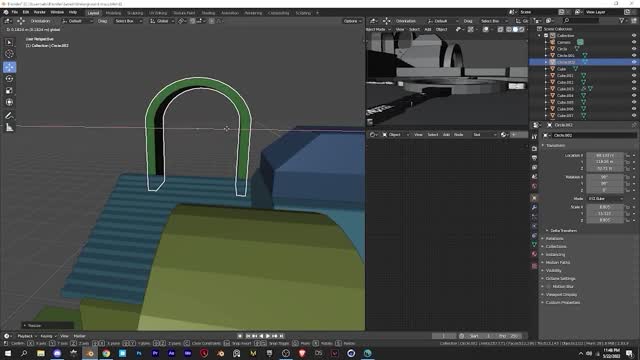Open the Render properties tab icon
Image resolution: width=640 pixels, height=360 pixels.
[534, 149]
